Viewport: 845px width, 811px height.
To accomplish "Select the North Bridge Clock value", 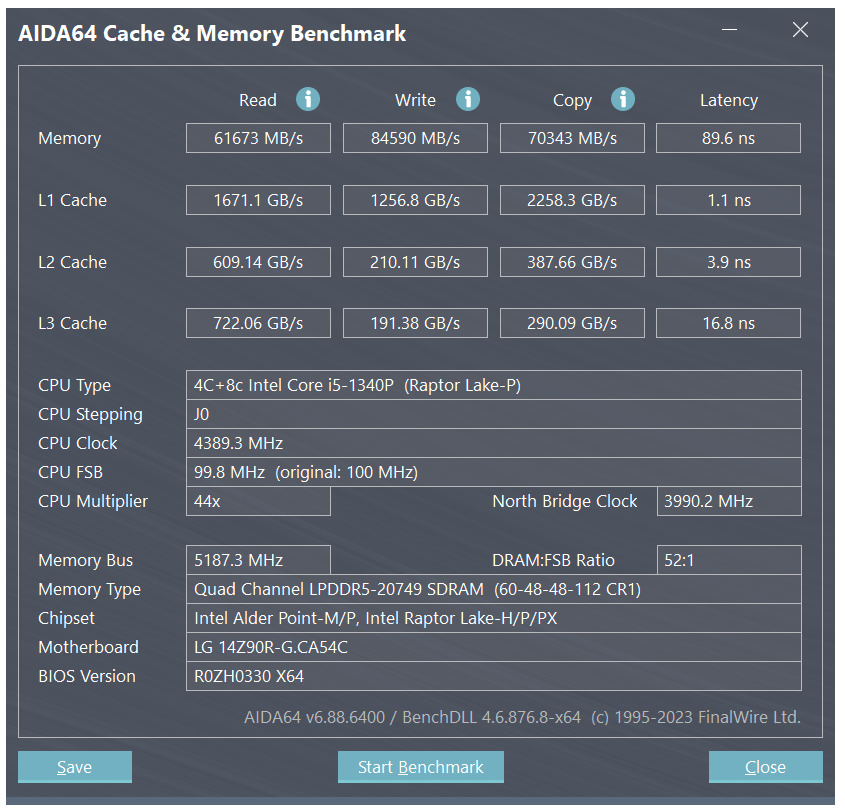I will 728,501.
